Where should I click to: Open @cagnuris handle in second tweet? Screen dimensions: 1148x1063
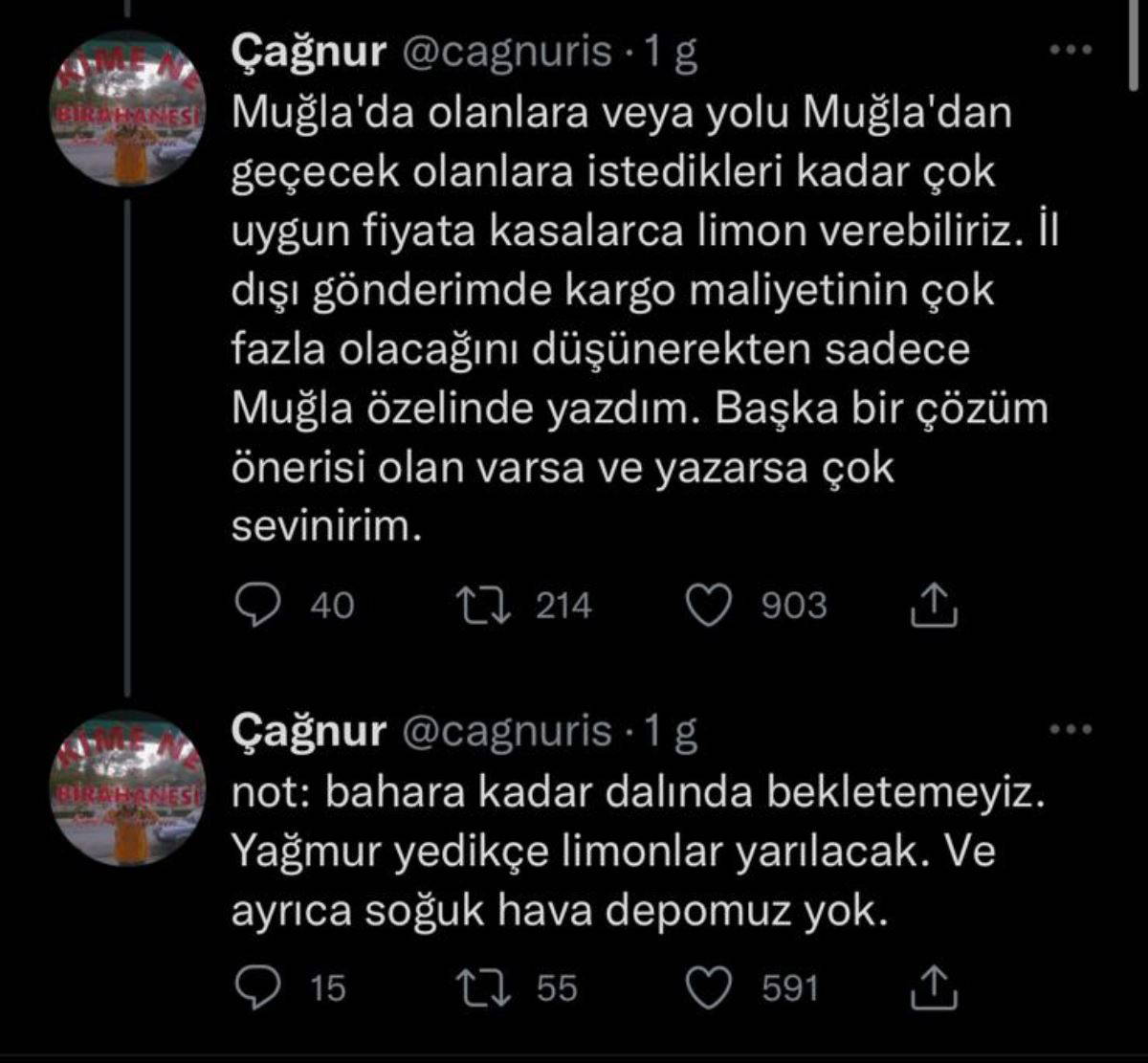[503, 732]
